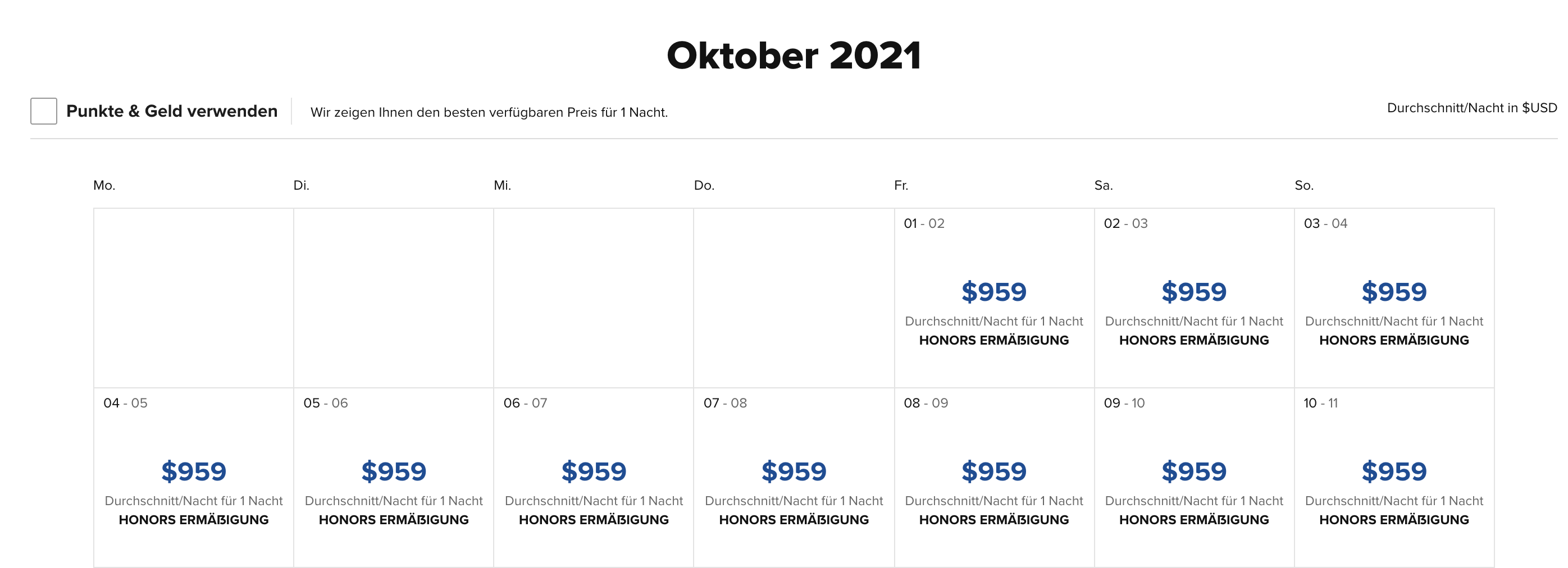Viewport: 1568px width, 568px height.
Task: Click the Durchschnitt/Nacht in $USD label
Action: pos(1471,108)
